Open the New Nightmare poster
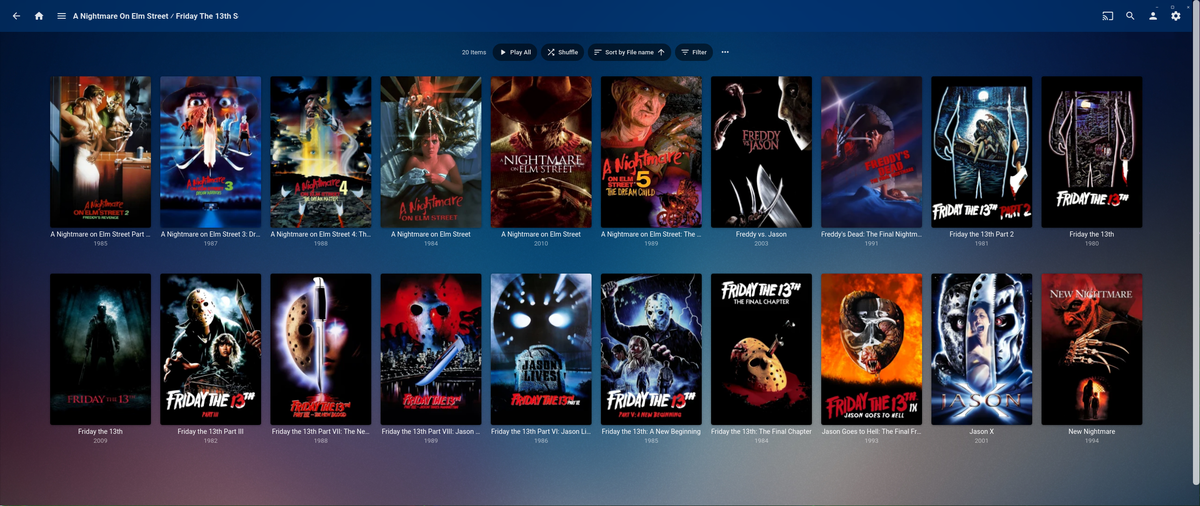This screenshot has height=506, width=1200. 1091,349
